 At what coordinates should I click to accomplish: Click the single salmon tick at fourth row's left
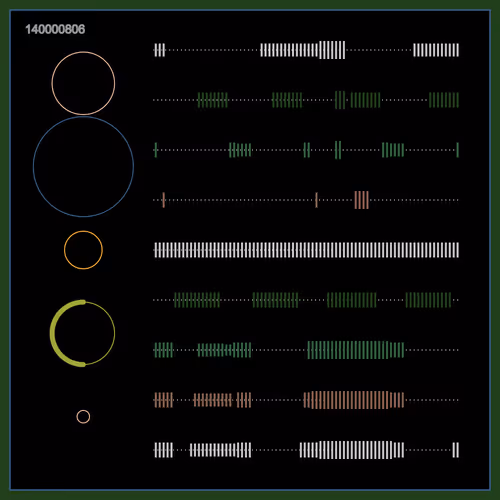(x=163, y=200)
